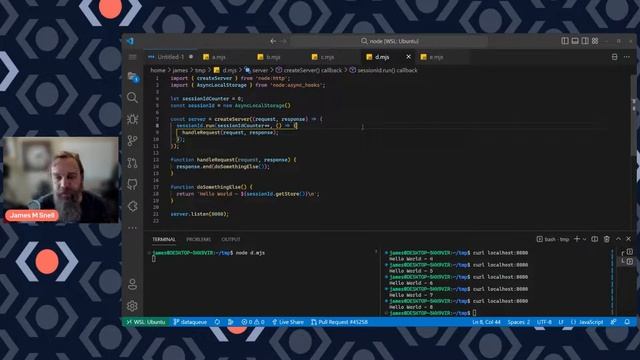Change indentation 'Spaces: 2'
Viewport: 640px width, 360px height.
[x=519, y=322]
